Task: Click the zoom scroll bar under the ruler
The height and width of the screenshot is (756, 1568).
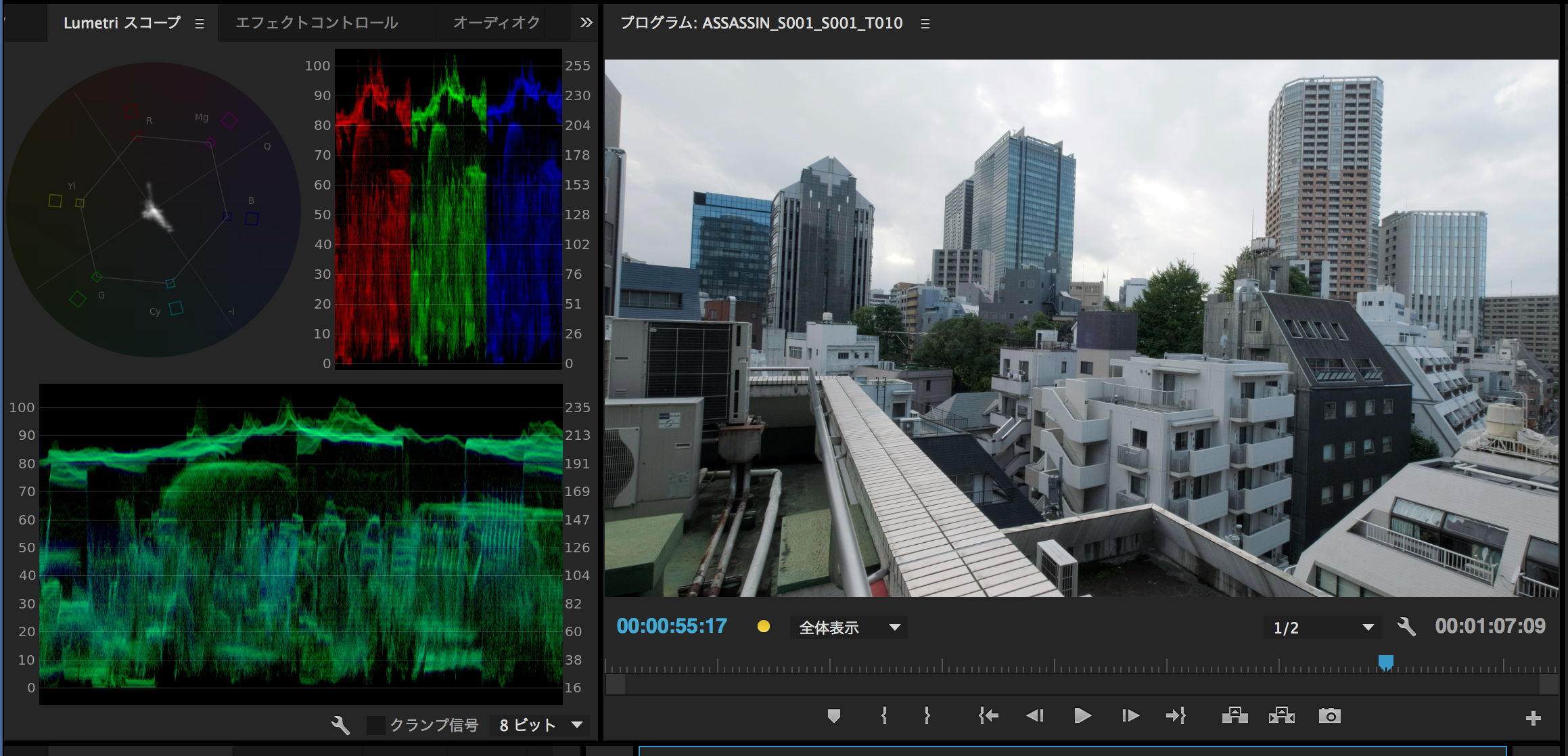Action: click(x=1082, y=685)
